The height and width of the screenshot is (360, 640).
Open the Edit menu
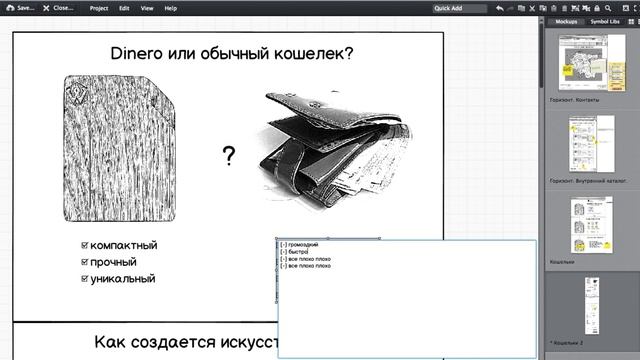click(124, 8)
